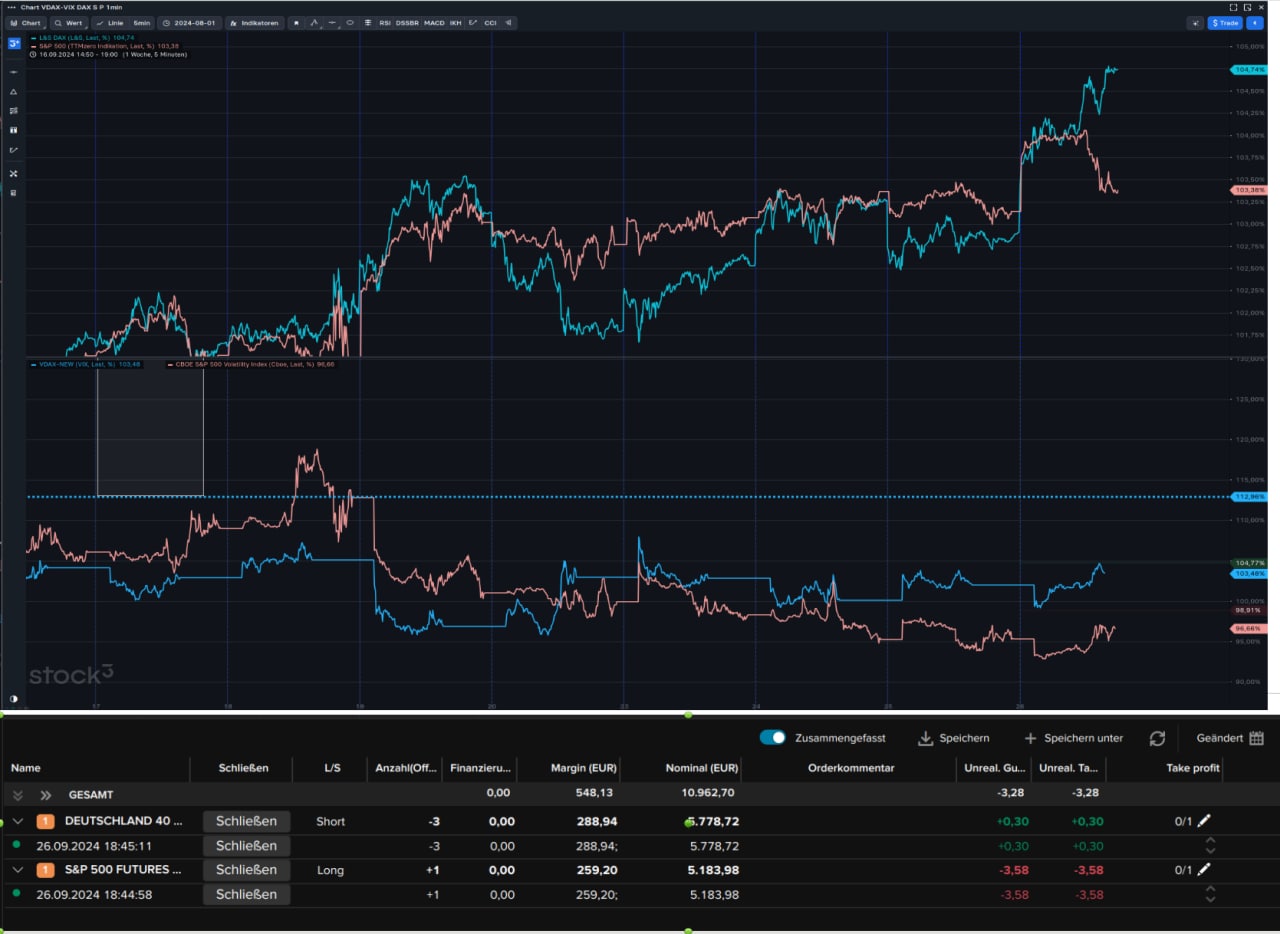Click the blue Trade button
Viewport: 1280px width, 934px height.
click(x=1224, y=22)
